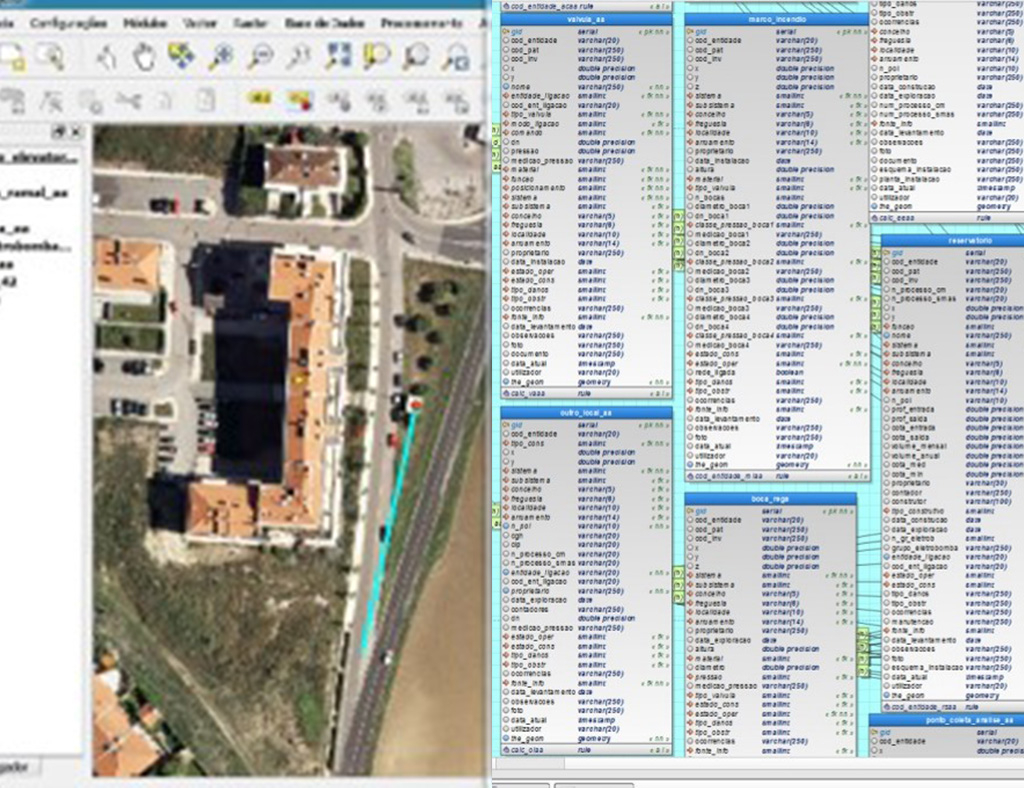Select the _ramal_aa layer in the panel
1024x788 pixels.
[35, 193]
